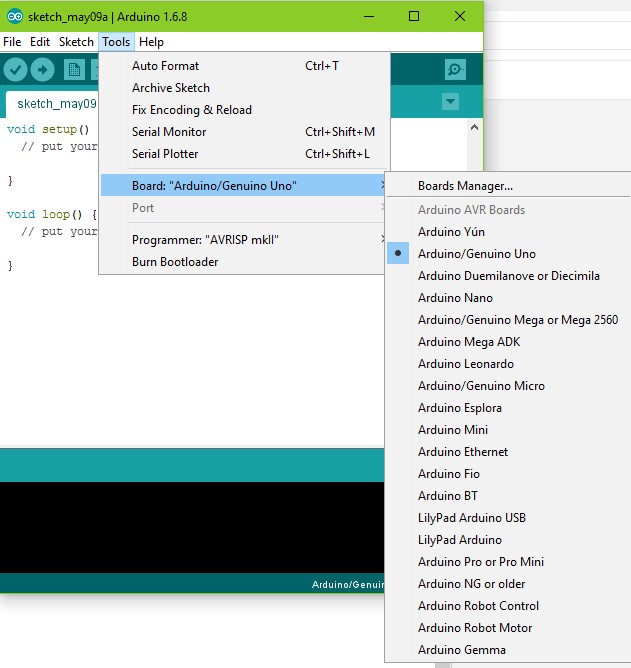The image size is (631, 668).
Task: Pick the LilyPad Arduino board entry
Action: (x=508, y=540)
